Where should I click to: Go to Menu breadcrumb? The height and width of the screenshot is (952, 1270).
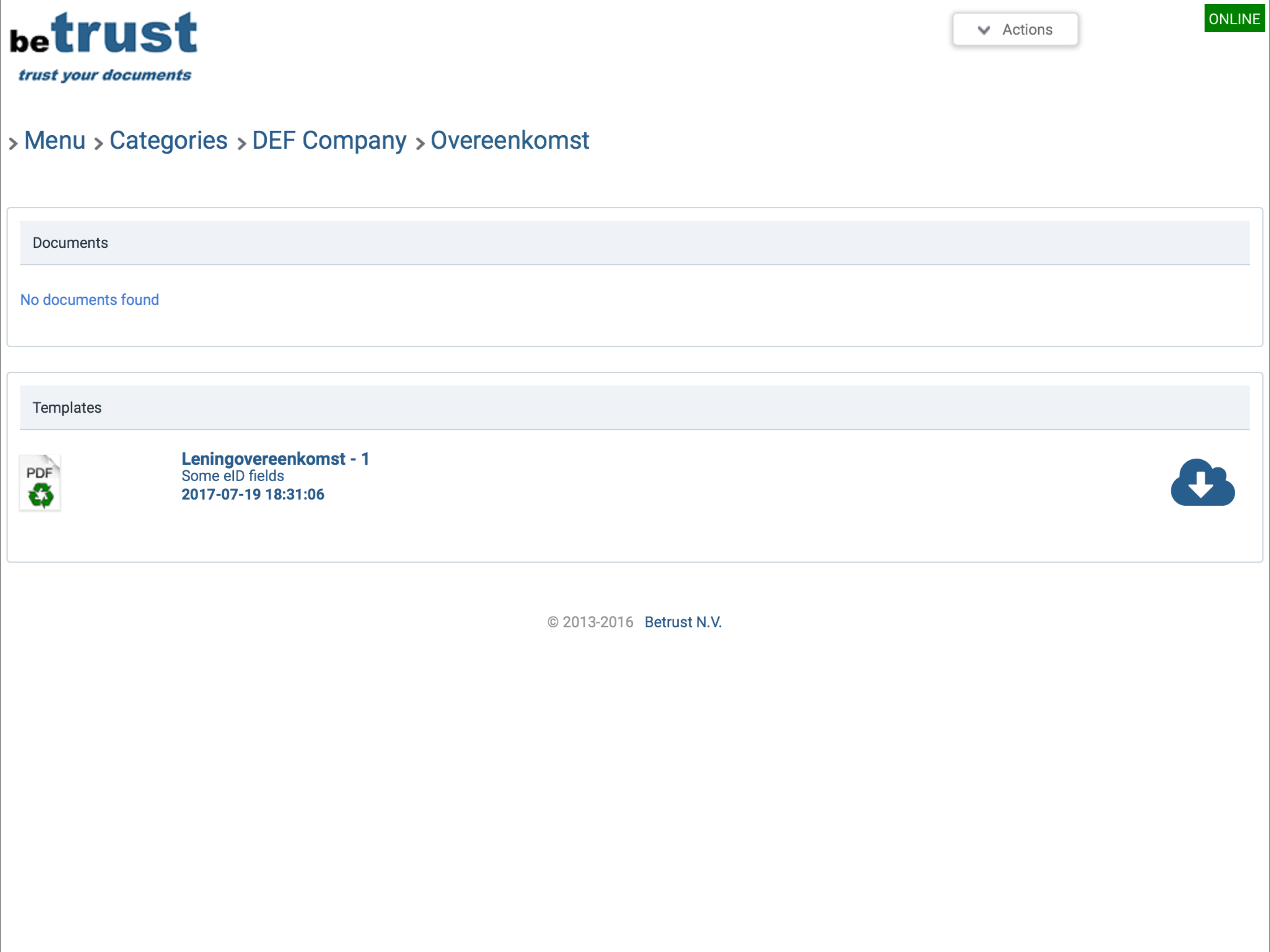pyautogui.click(x=54, y=141)
